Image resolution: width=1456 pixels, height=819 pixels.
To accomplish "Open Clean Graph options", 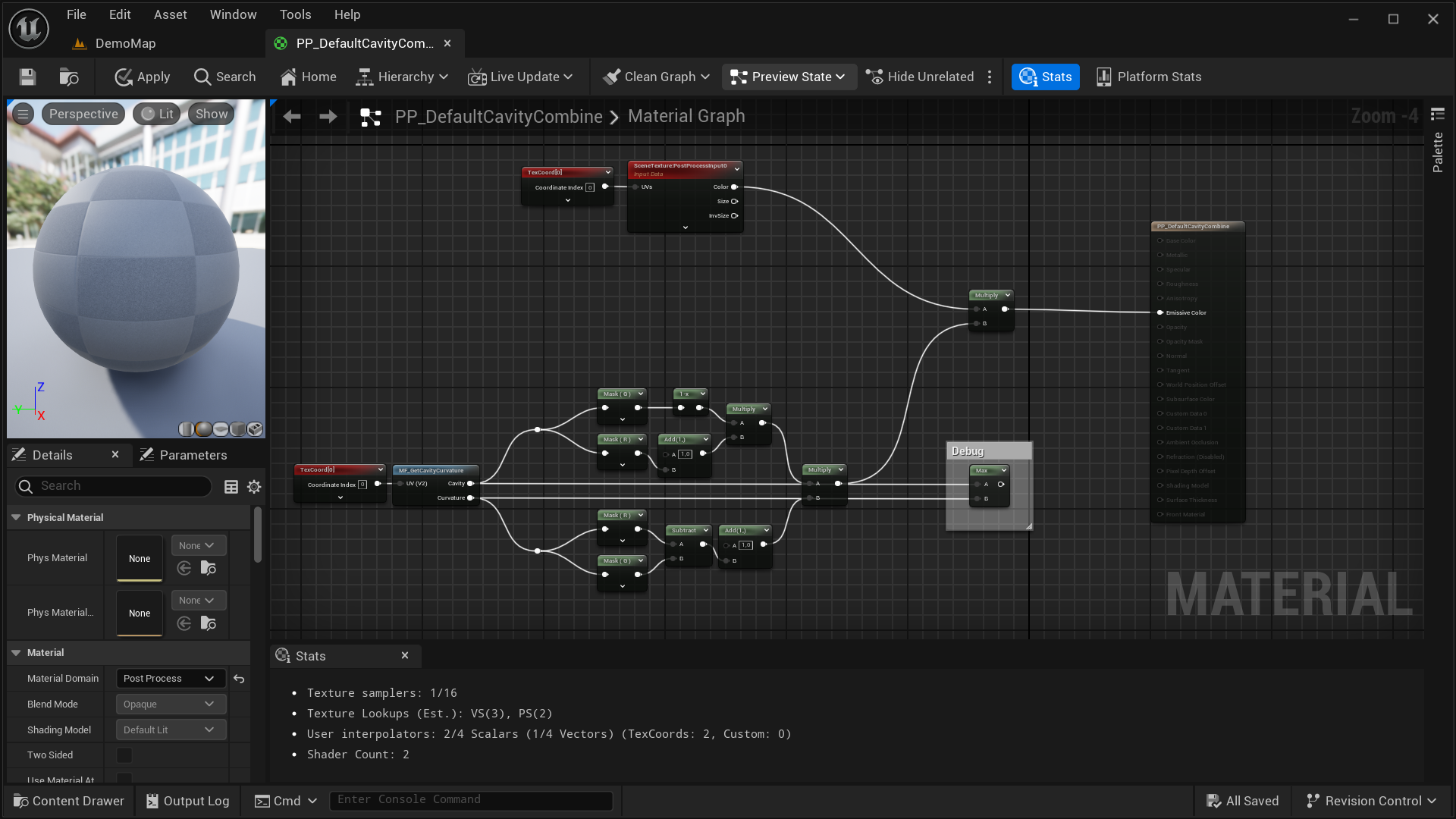I will coord(656,77).
